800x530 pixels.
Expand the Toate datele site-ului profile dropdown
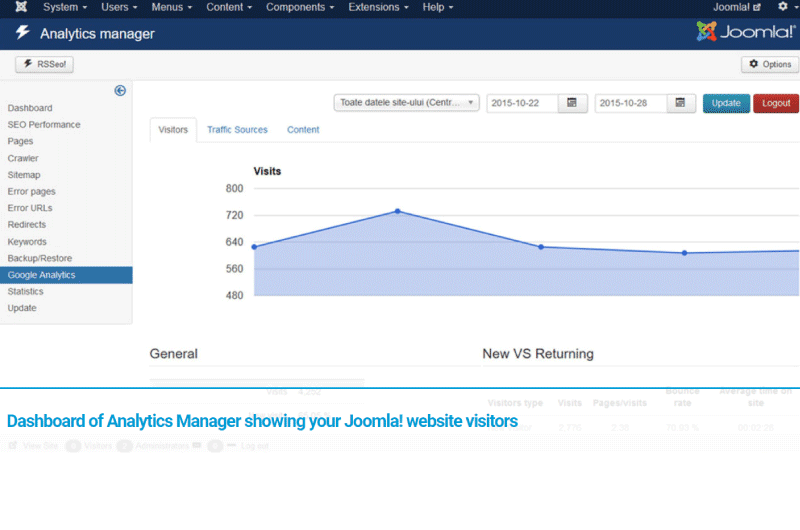pyautogui.click(x=407, y=103)
